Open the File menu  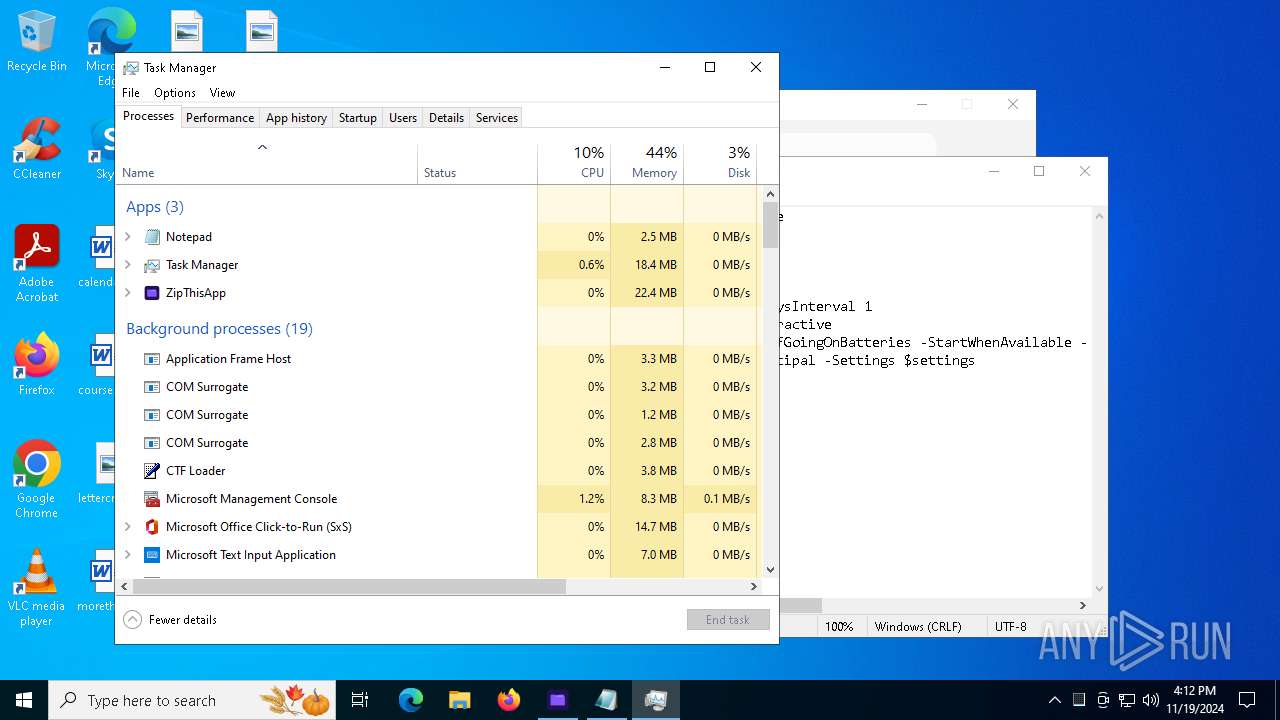coord(131,93)
